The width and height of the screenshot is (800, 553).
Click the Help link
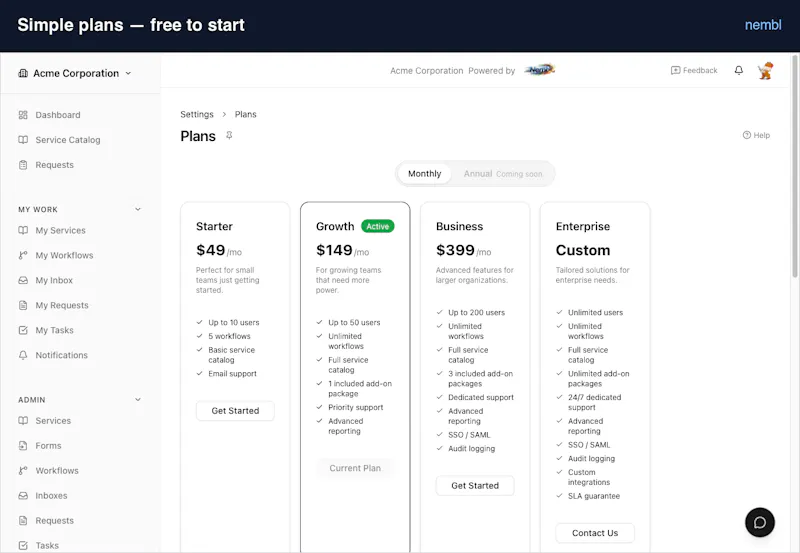(x=756, y=135)
